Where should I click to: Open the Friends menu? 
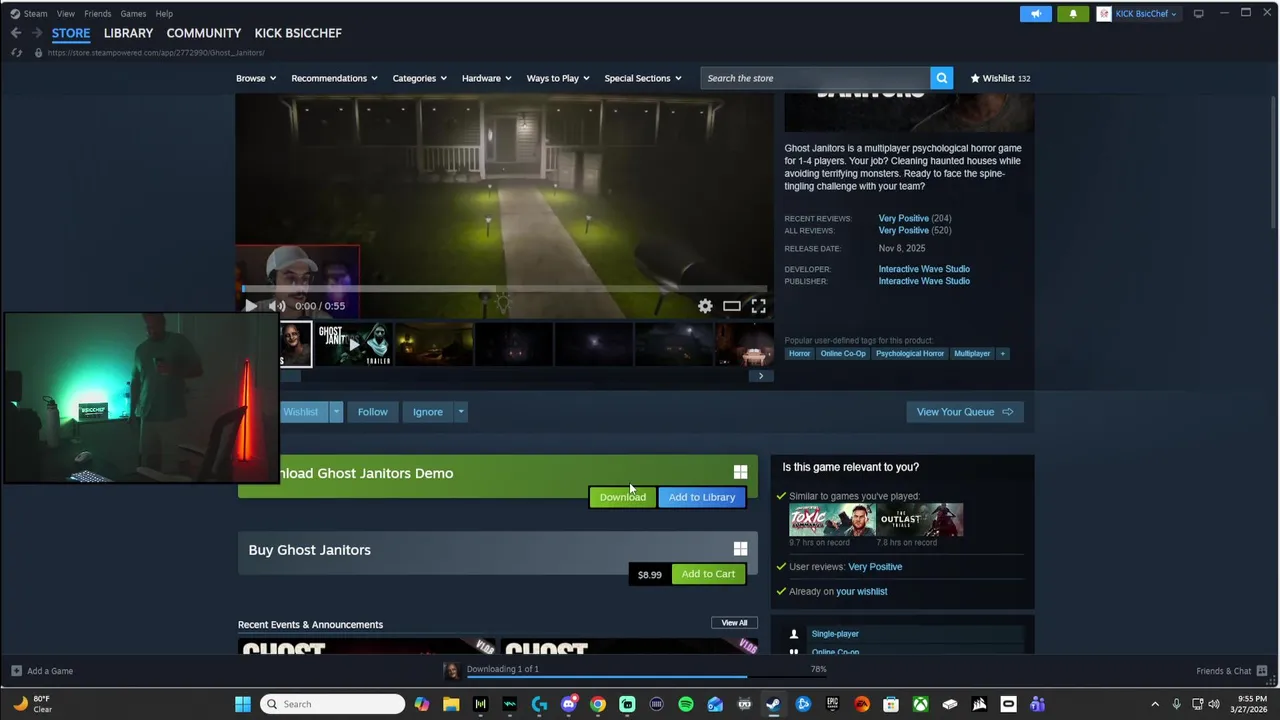click(97, 14)
